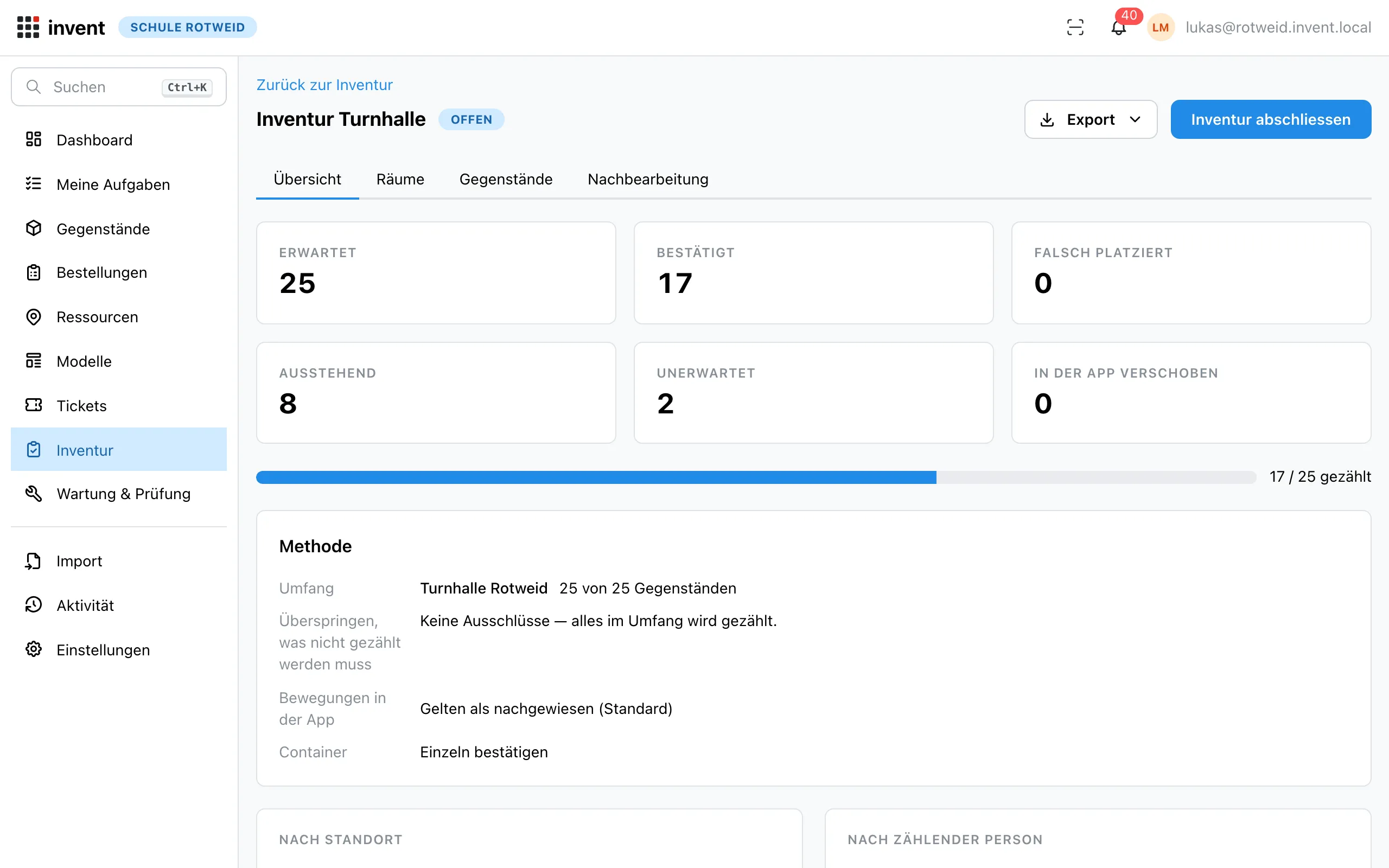The image size is (1389, 868).
Task: Click the Methode section heading
Action: 315,546
